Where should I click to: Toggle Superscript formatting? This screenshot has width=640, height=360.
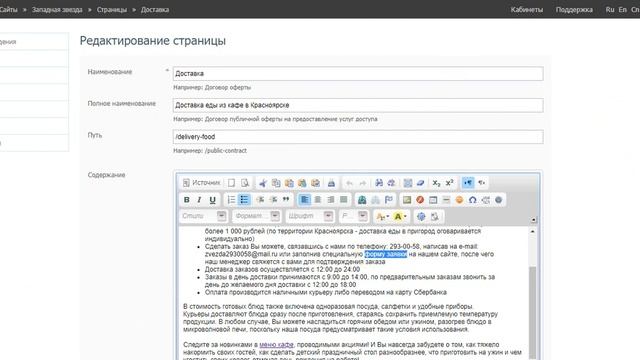click(449, 183)
